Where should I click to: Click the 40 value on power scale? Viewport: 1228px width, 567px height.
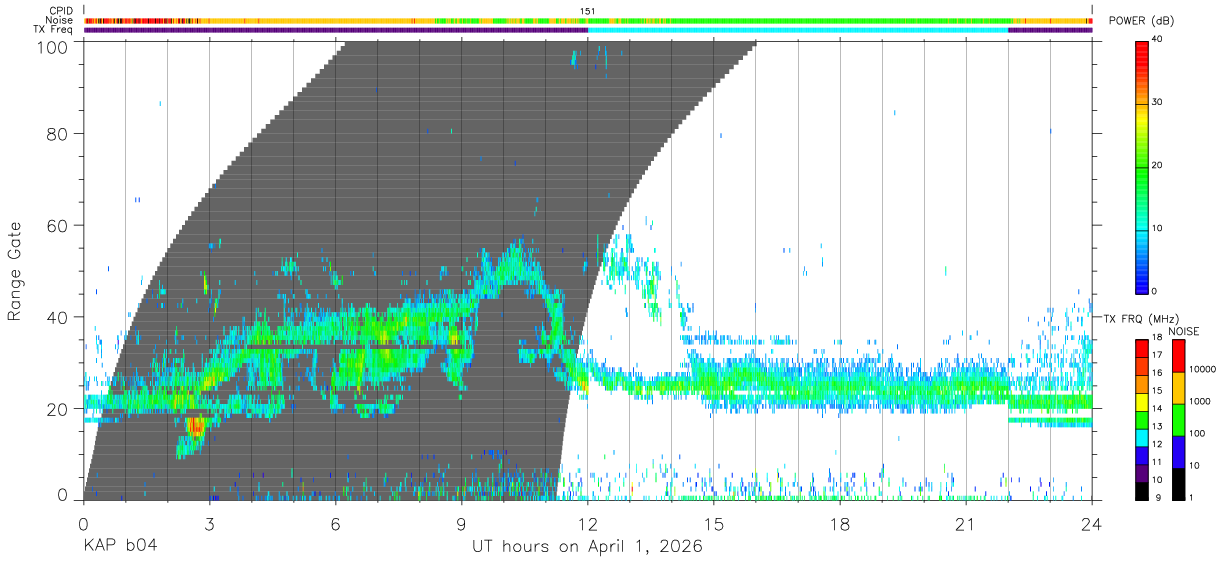(x=1158, y=39)
